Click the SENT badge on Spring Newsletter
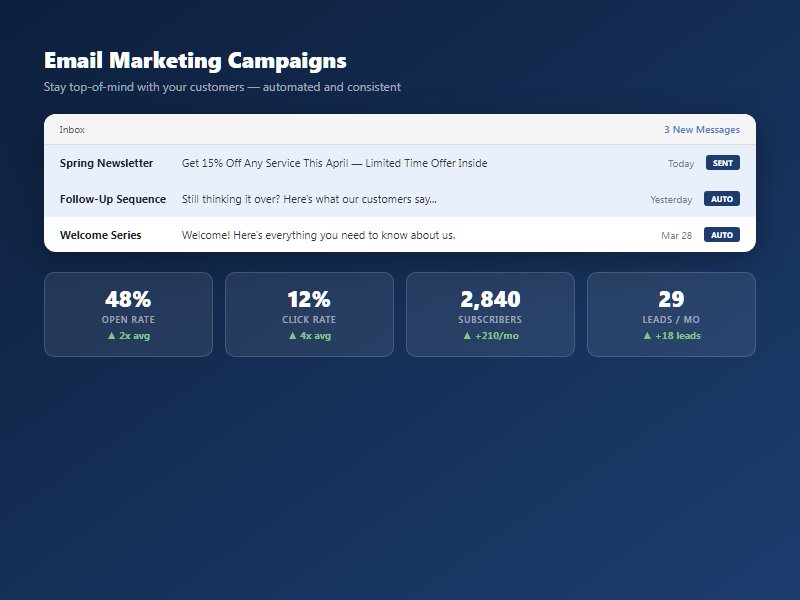 722,163
